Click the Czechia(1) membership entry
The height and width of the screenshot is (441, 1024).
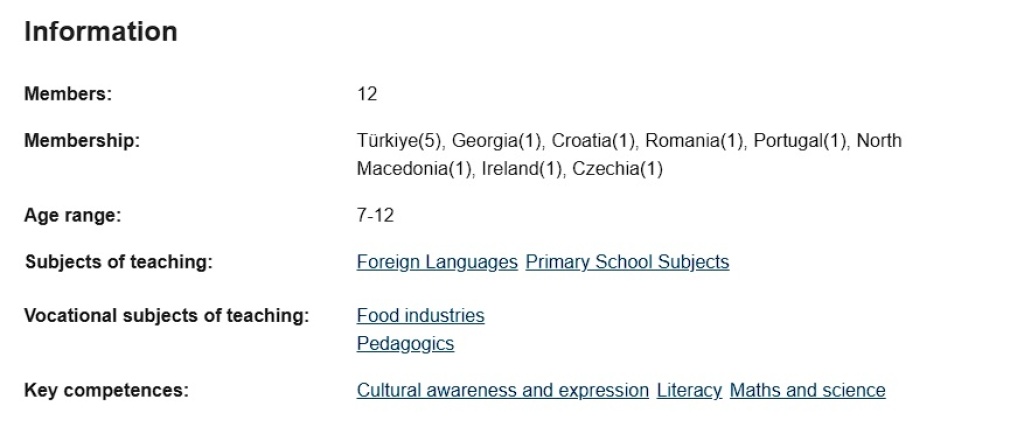coord(617,169)
